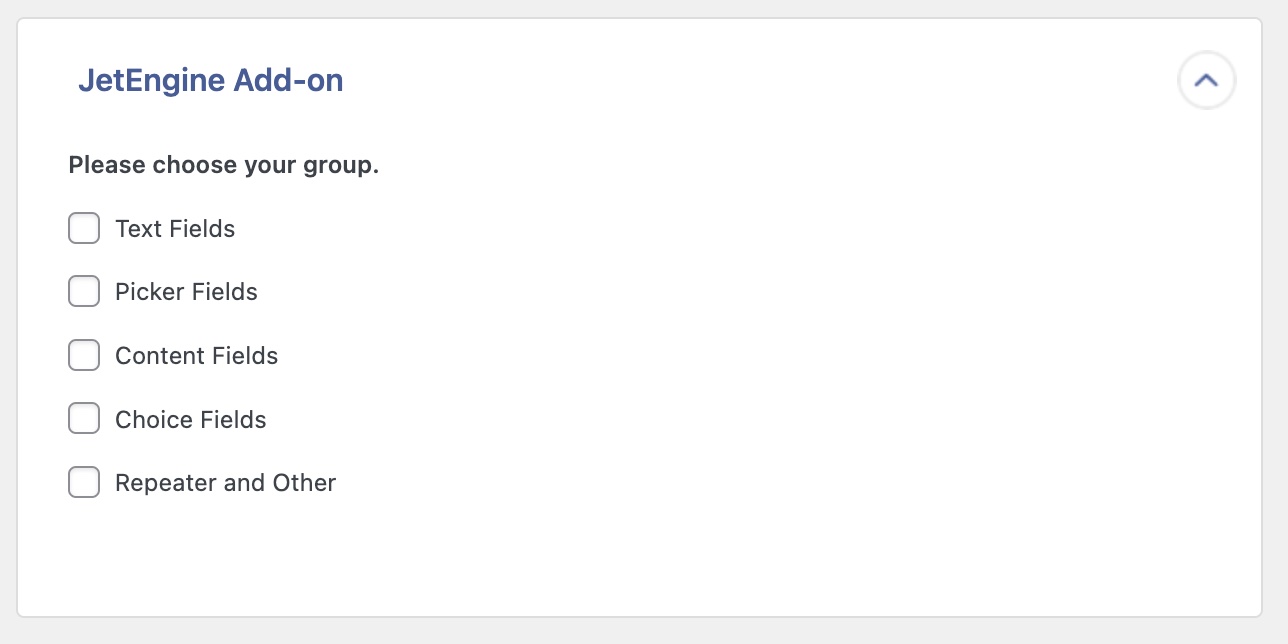This screenshot has width=1288, height=644.
Task: Click the JetEngine Add-on panel title
Action: [x=210, y=80]
